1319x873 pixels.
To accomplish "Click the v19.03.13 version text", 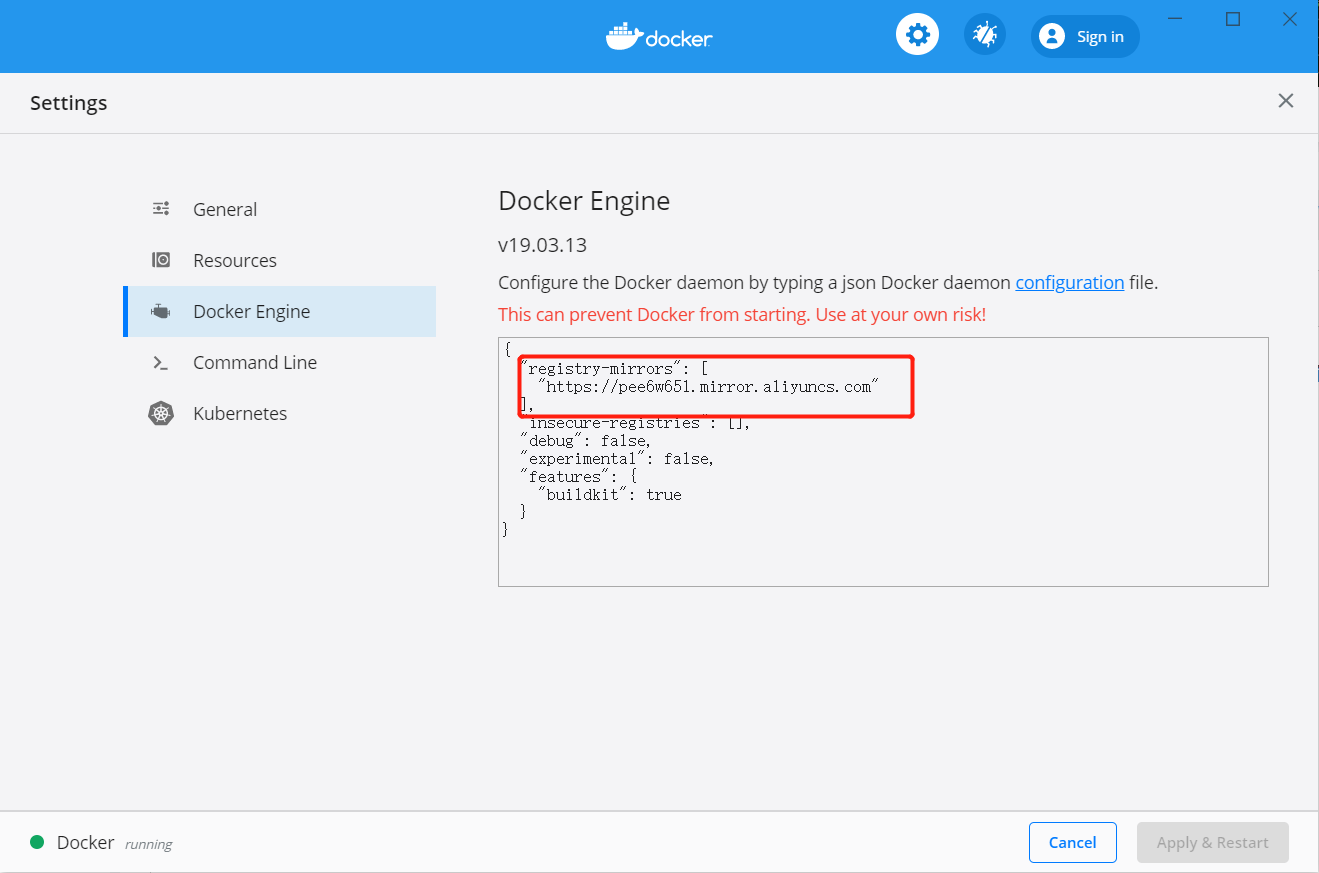I will (x=542, y=245).
